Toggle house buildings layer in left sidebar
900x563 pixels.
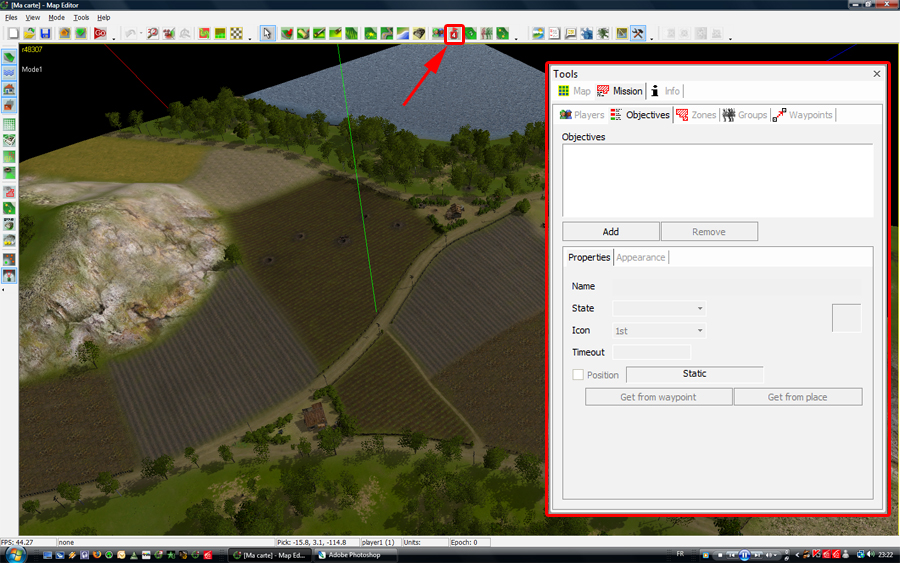click(x=9, y=89)
